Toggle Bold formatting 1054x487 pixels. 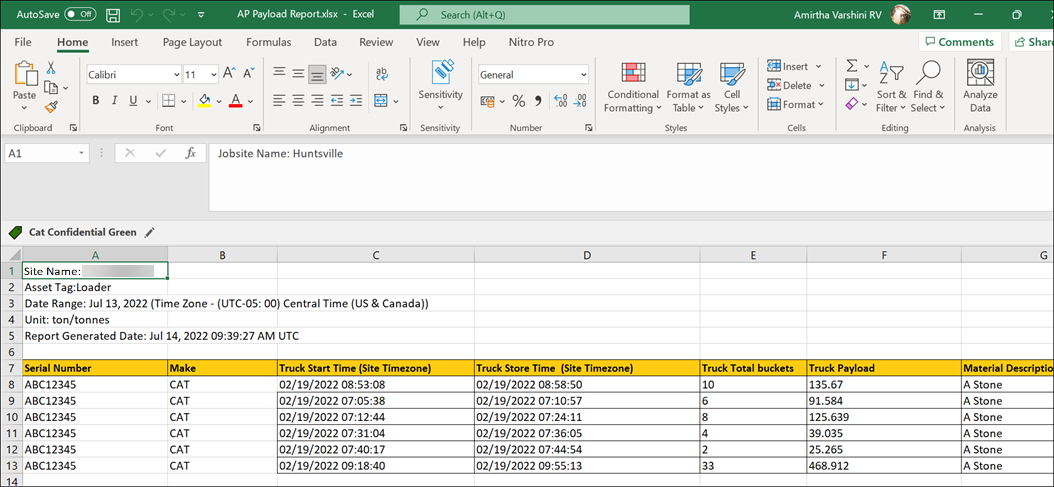pyautogui.click(x=96, y=101)
